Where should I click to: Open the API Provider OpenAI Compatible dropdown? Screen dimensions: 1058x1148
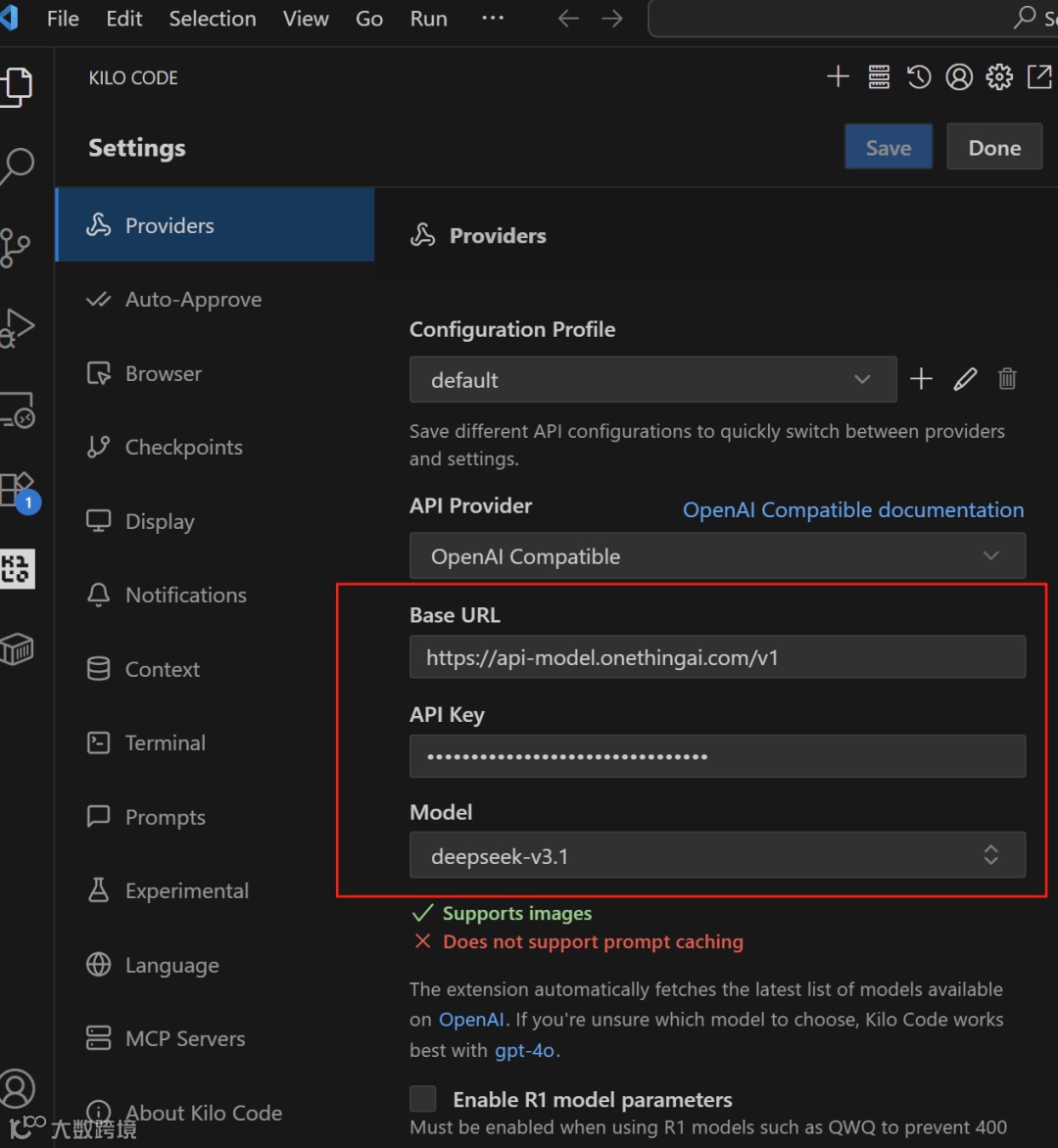[x=717, y=556]
